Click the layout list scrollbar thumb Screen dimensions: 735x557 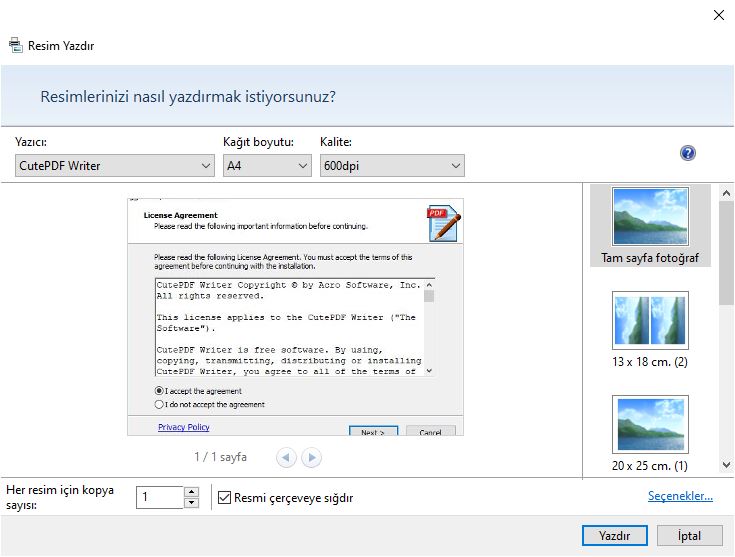click(727, 253)
